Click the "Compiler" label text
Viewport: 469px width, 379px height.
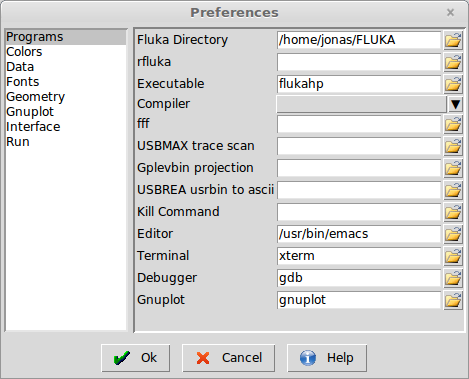(163, 104)
